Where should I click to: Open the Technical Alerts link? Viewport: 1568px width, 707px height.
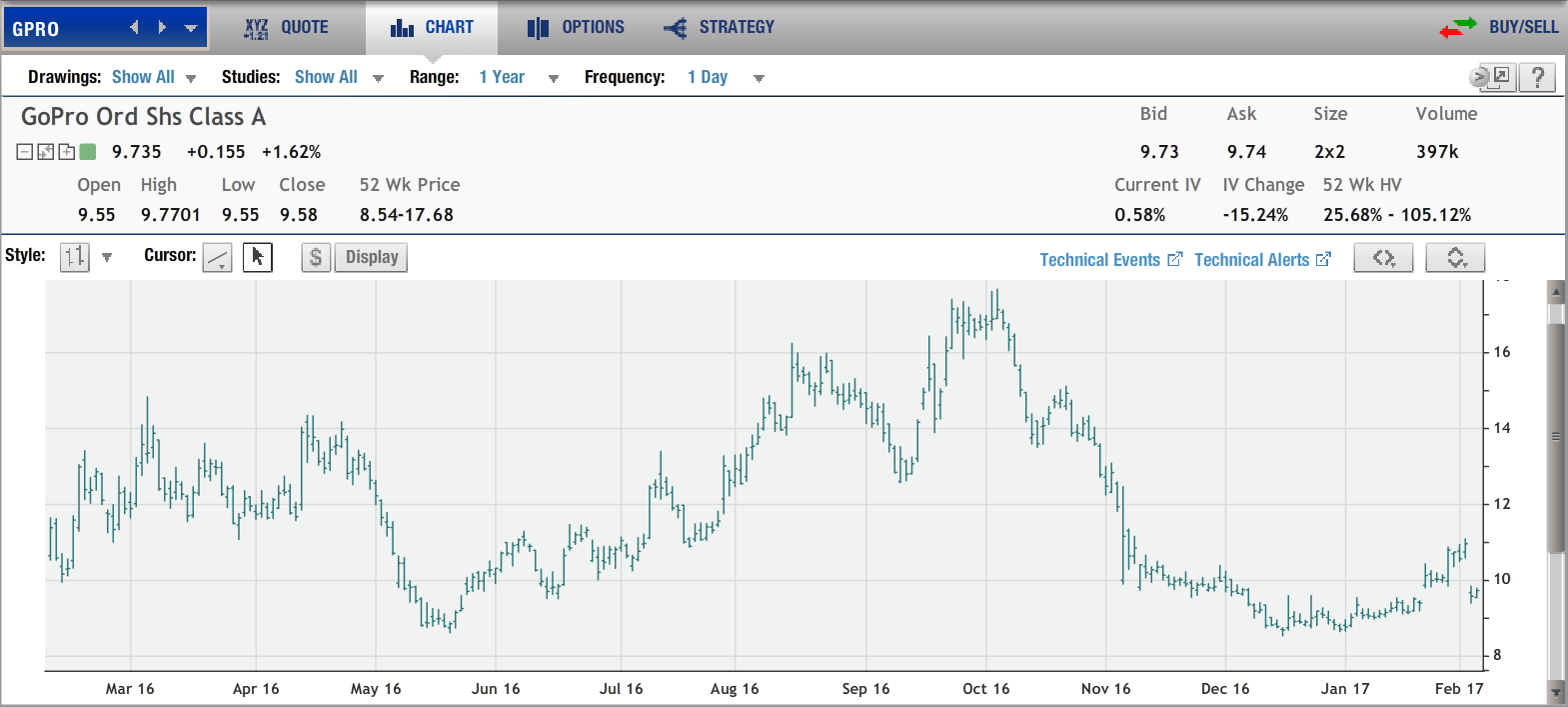[1262, 260]
